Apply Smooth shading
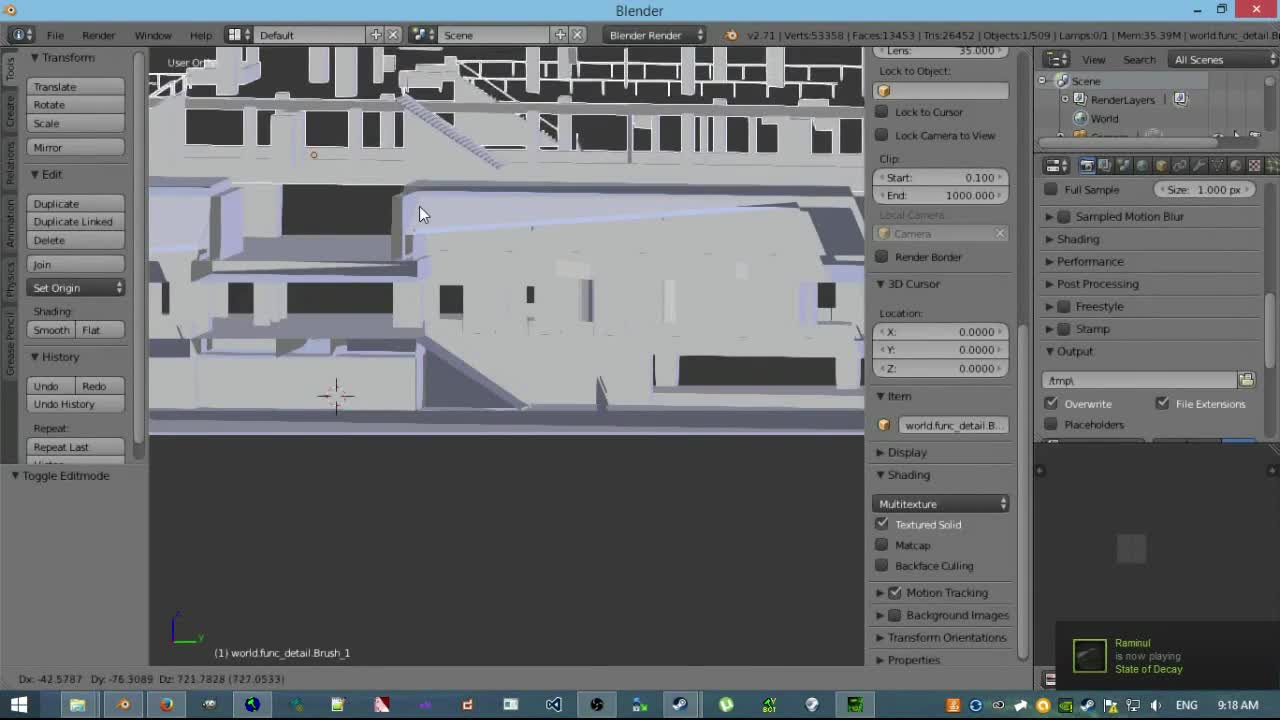Viewport: 1280px width, 720px height. pos(51,330)
